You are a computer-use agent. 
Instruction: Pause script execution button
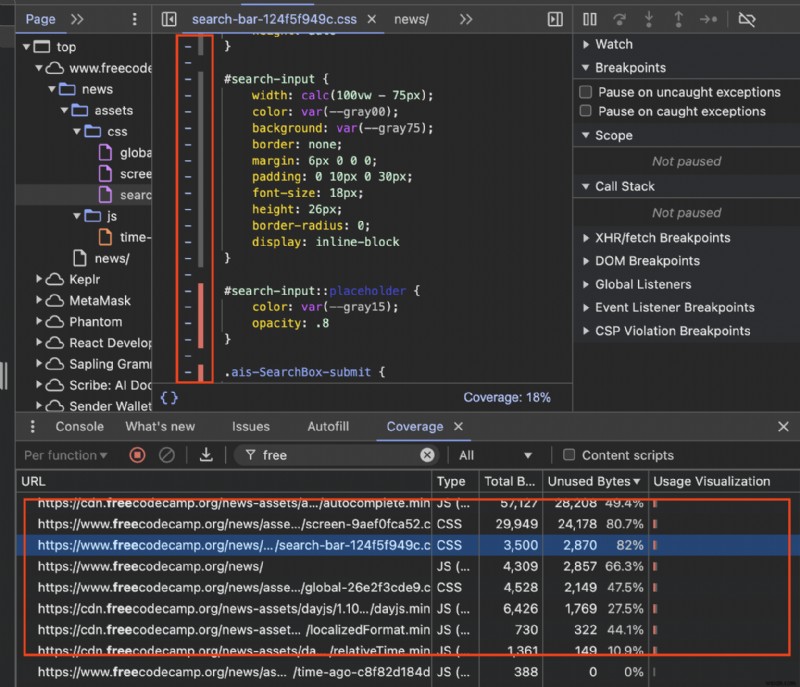pos(590,19)
